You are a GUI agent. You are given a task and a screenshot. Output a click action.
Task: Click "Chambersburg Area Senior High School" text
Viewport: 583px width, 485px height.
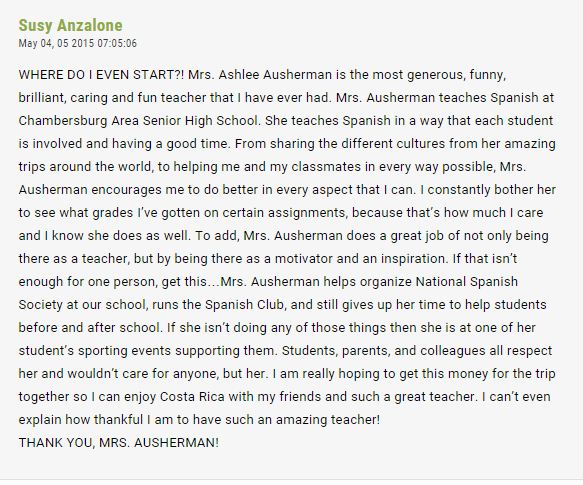(x=138, y=121)
